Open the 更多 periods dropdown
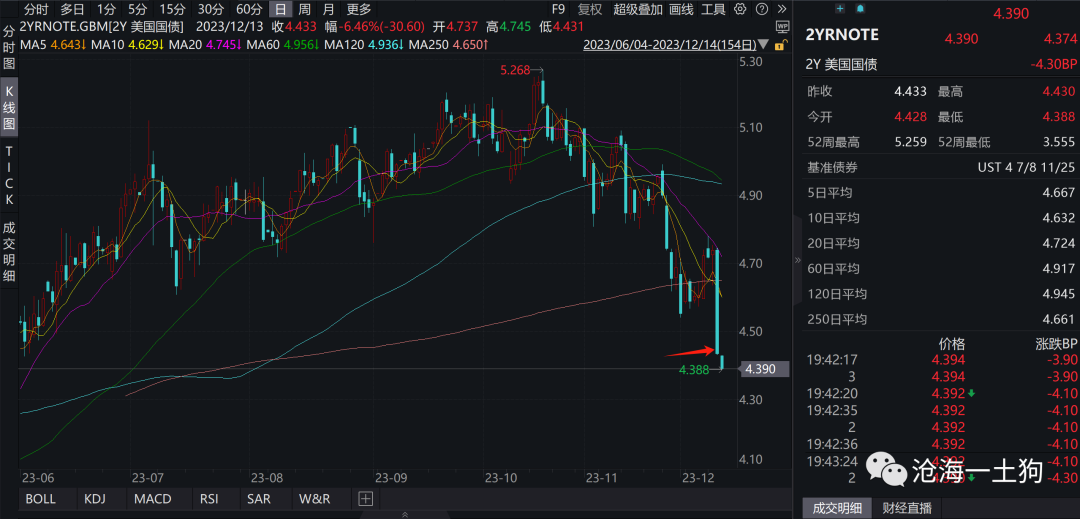The image size is (1080, 519). (358, 9)
